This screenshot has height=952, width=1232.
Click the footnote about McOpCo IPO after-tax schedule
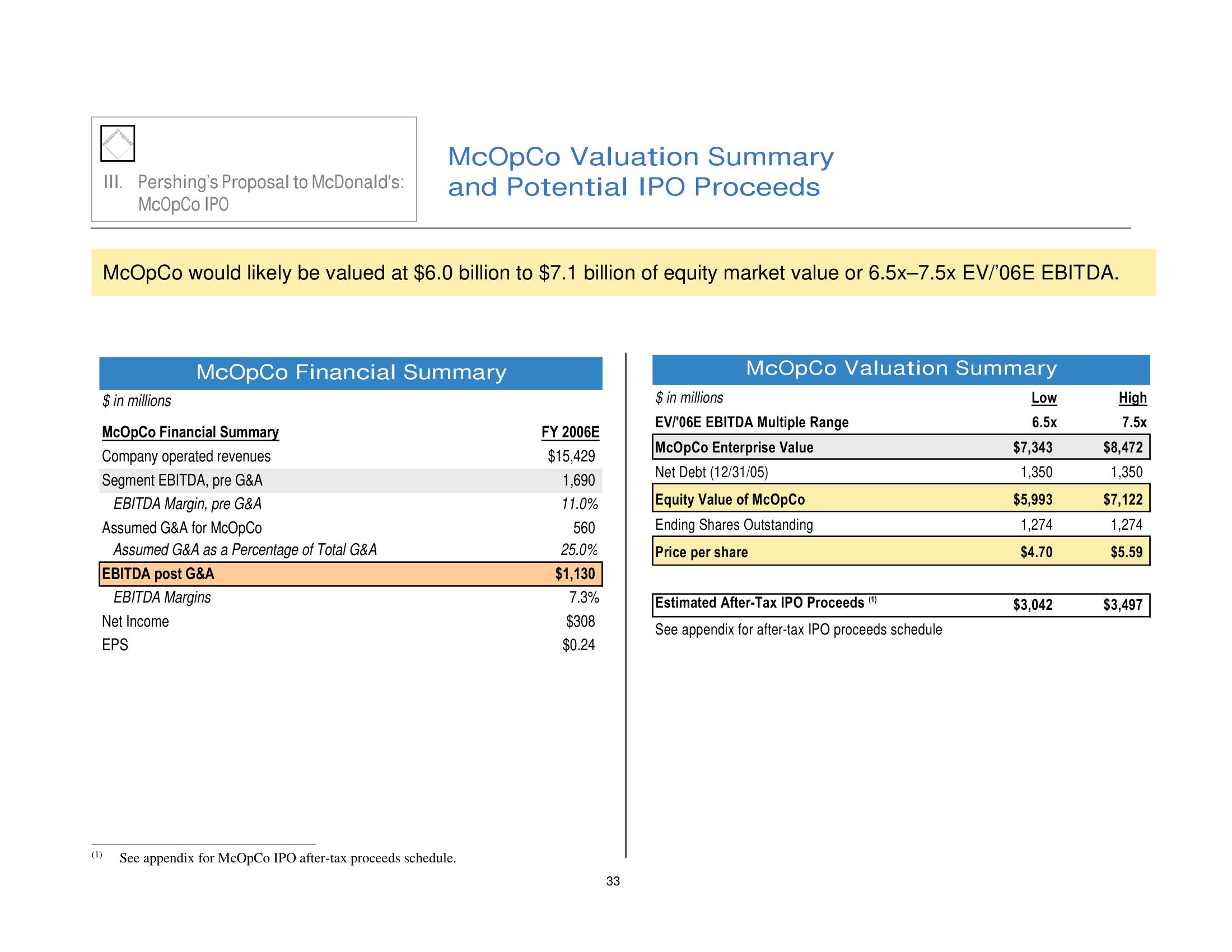288,858
